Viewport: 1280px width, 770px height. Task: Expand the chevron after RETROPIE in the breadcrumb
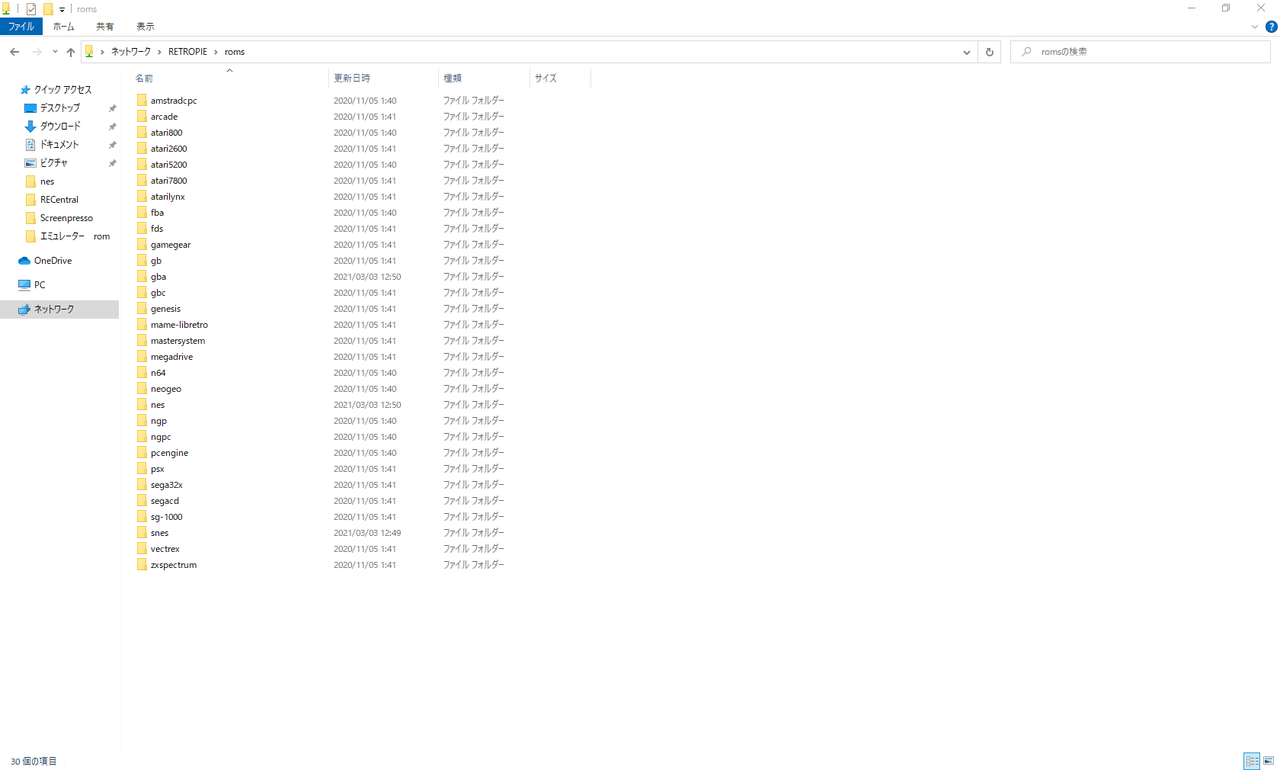[216, 52]
